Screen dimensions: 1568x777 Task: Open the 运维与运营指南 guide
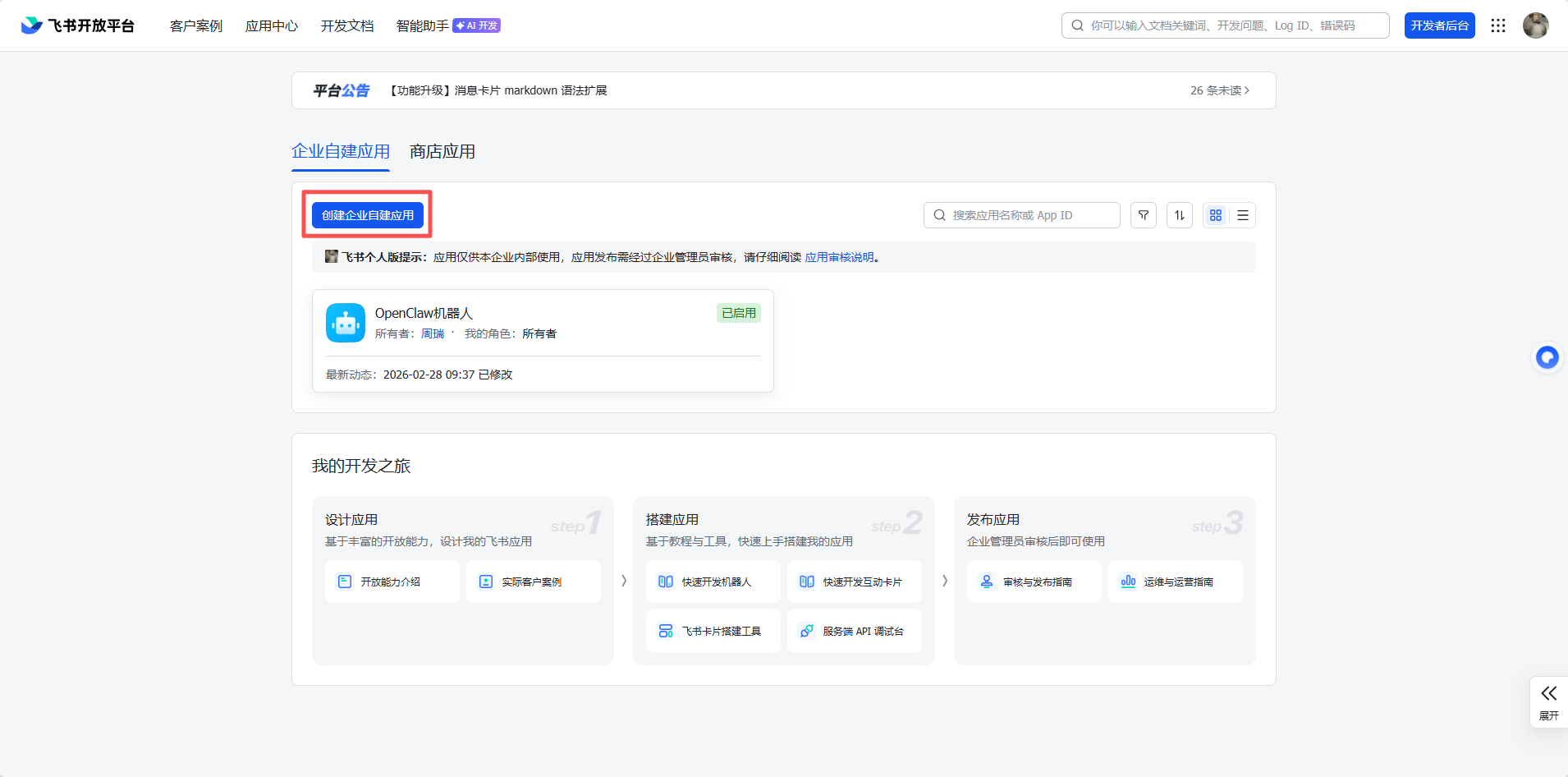coord(1176,582)
